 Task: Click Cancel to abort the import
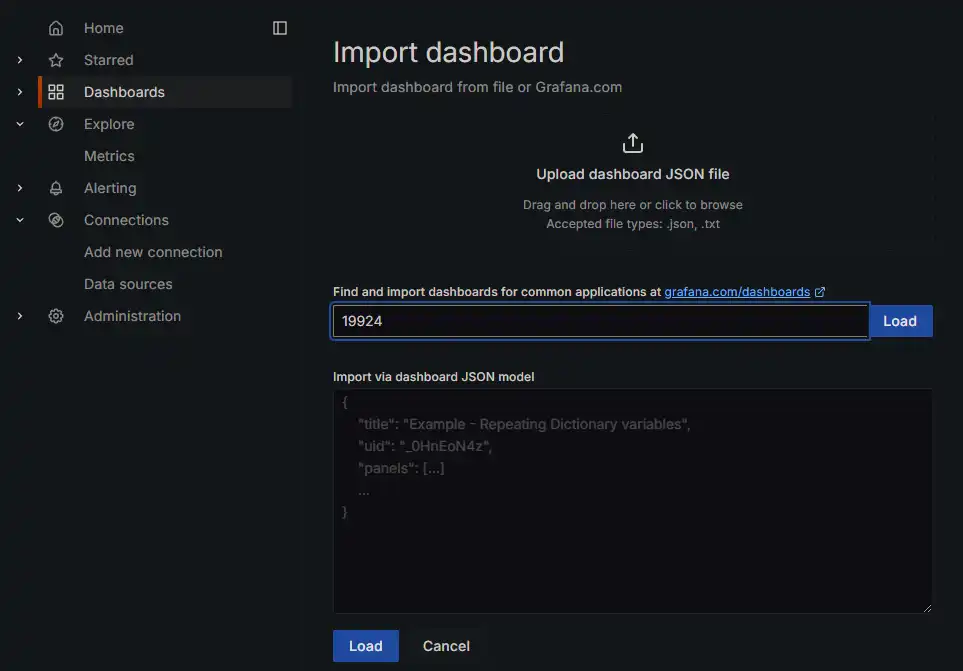[446, 645]
